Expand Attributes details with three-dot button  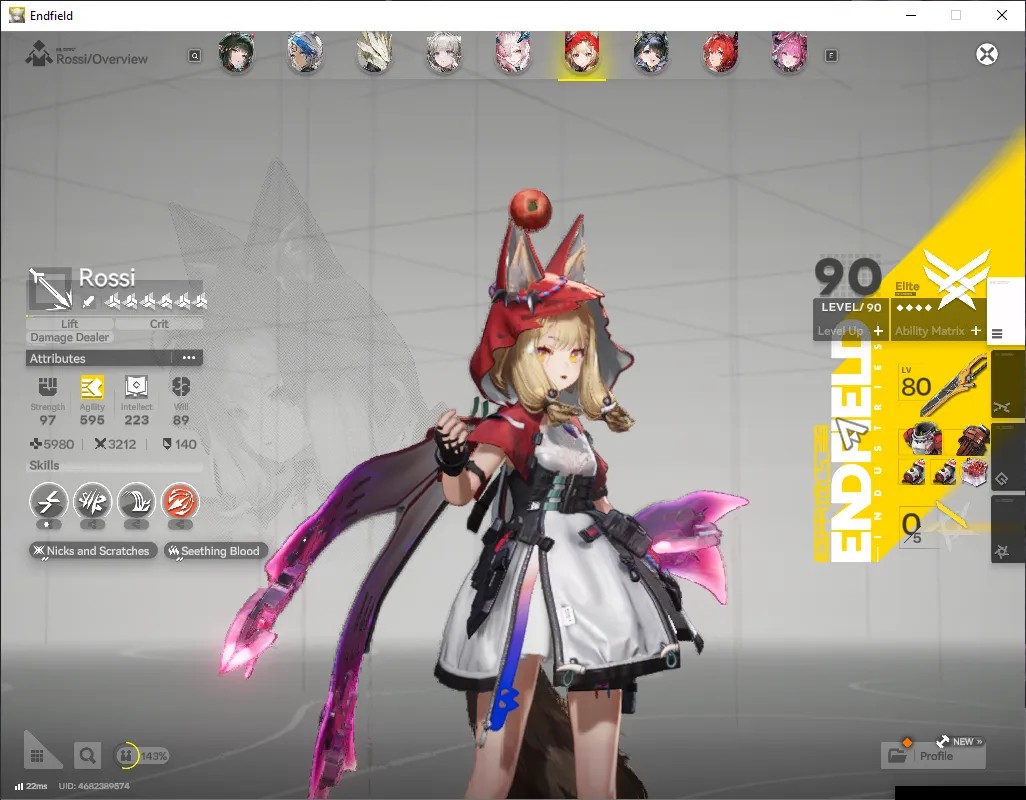(189, 358)
